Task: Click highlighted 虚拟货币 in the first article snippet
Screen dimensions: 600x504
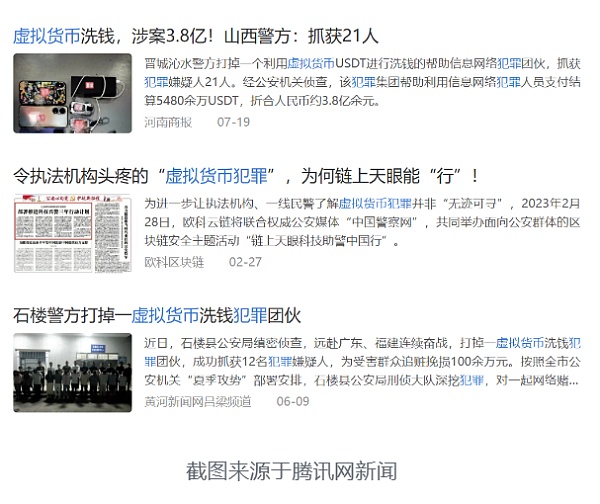Action: [311, 62]
